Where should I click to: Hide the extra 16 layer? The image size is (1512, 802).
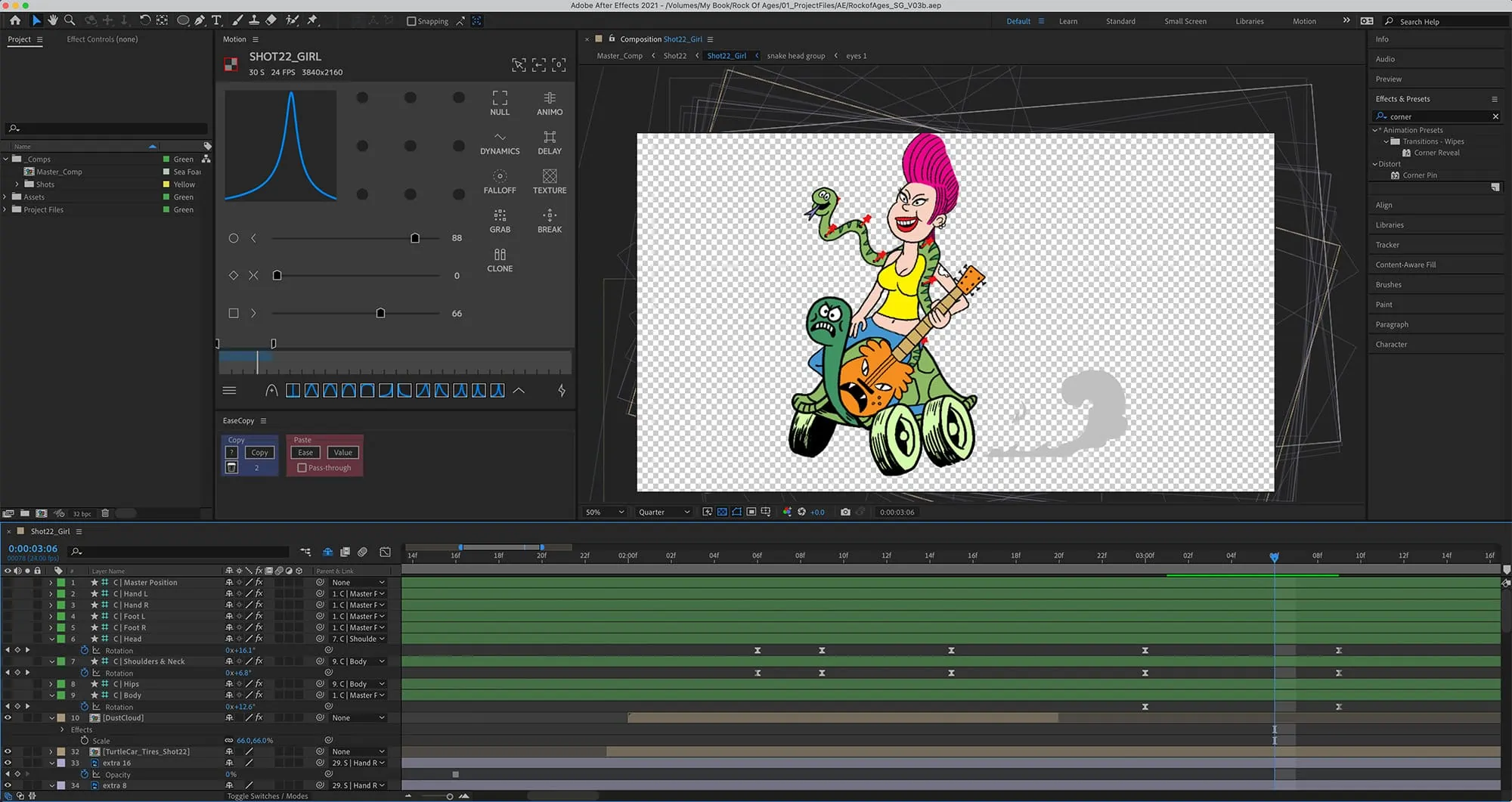click(x=8, y=763)
